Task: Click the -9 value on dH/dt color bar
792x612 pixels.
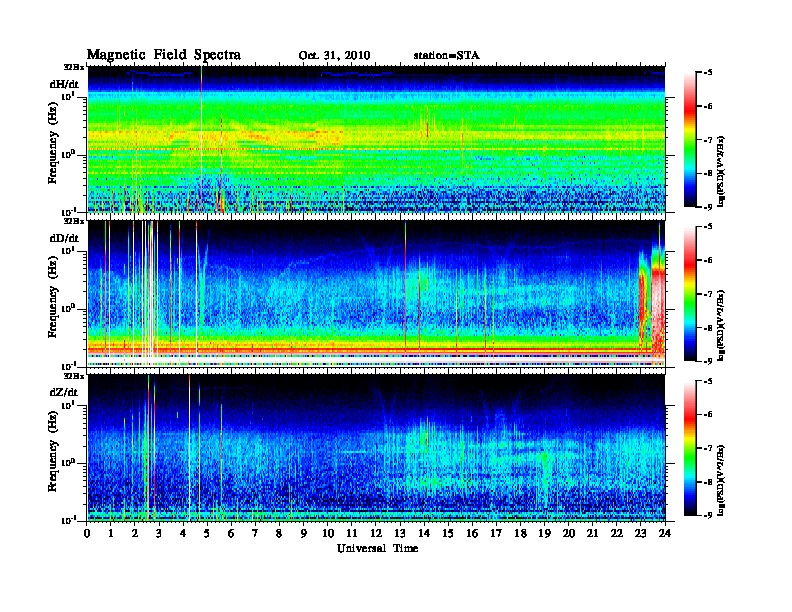Action: click(708, 207)
